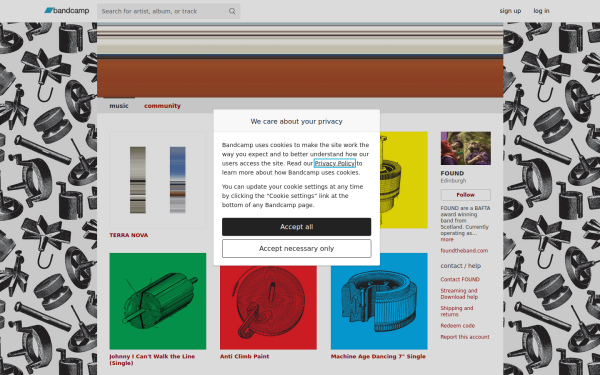The width and height of the screenshot is (600, 375).
Task: Open Machine Age Dancing 7" Single title link
Action: [x=378, y=356]
